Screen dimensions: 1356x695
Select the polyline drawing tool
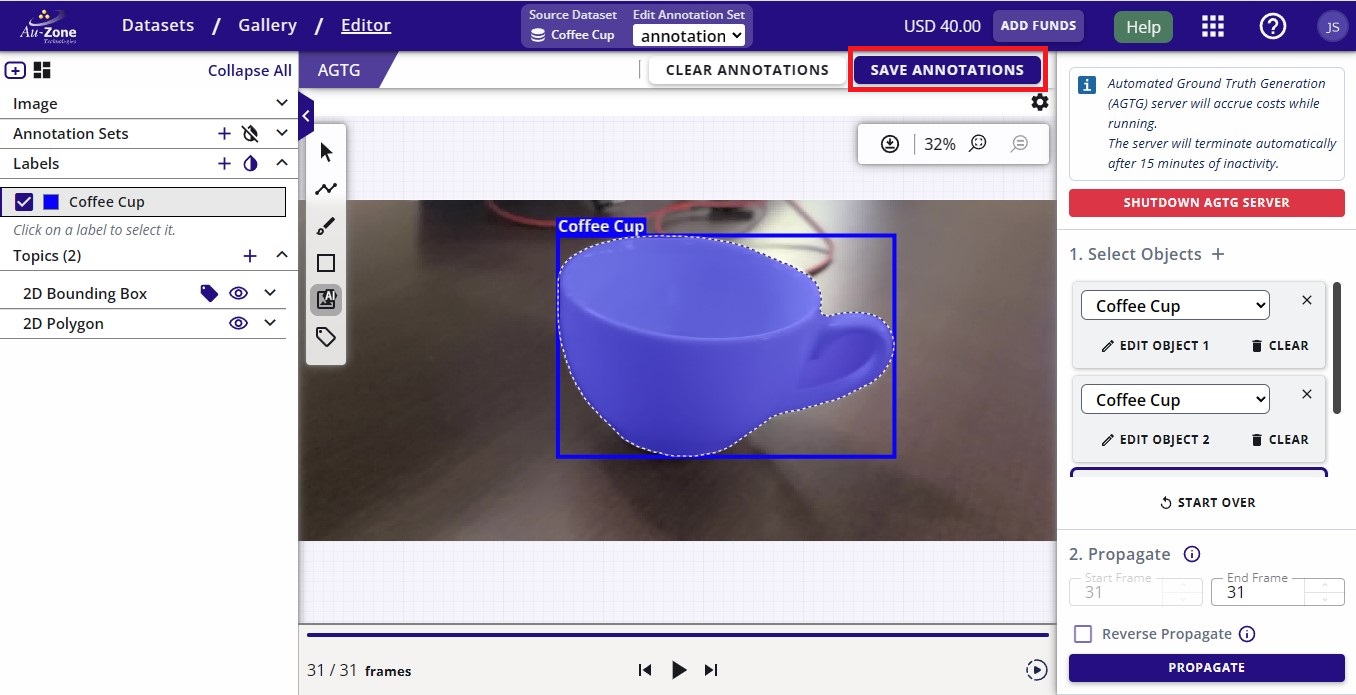(326, 189)
